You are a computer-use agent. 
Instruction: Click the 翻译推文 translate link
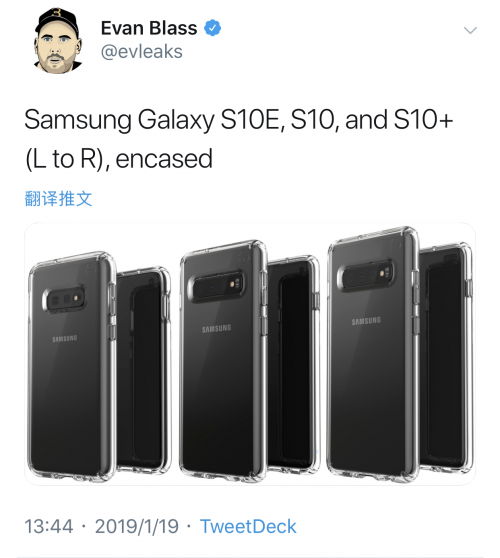[x=58, y=199]
